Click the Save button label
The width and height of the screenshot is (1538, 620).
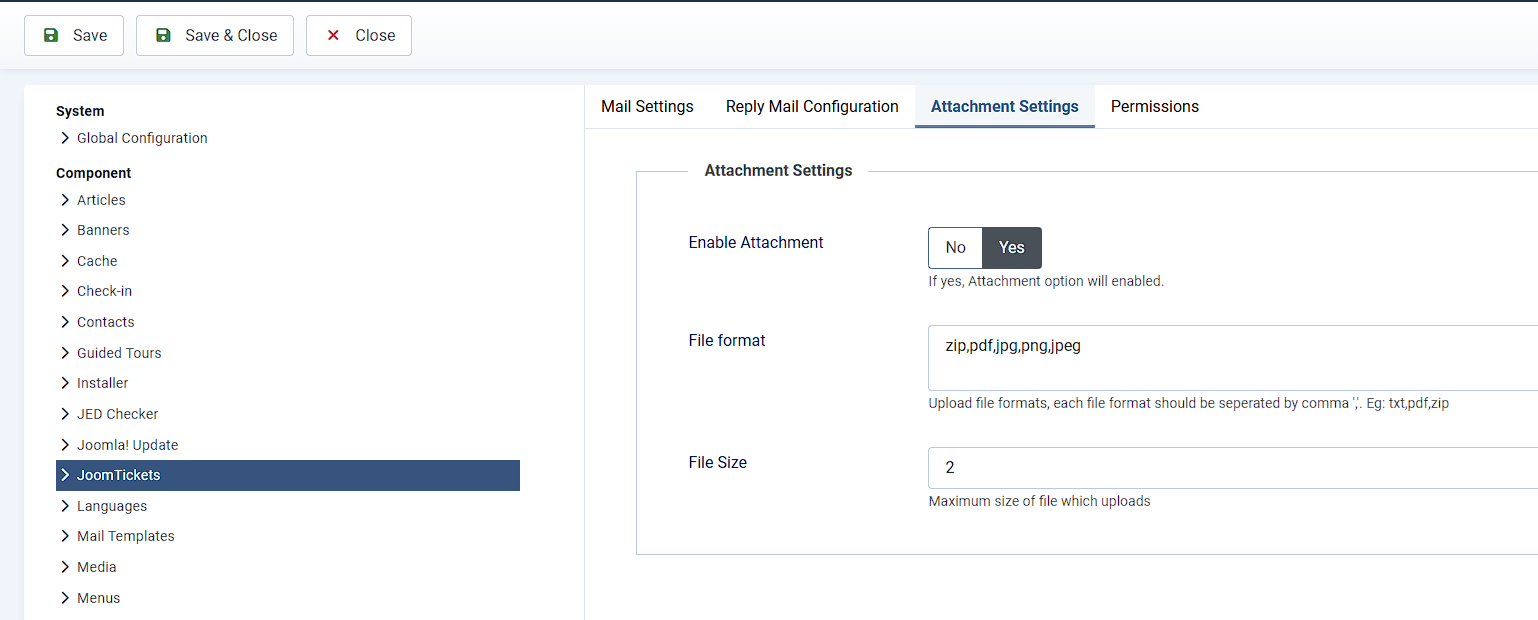(x=90, y=35)
